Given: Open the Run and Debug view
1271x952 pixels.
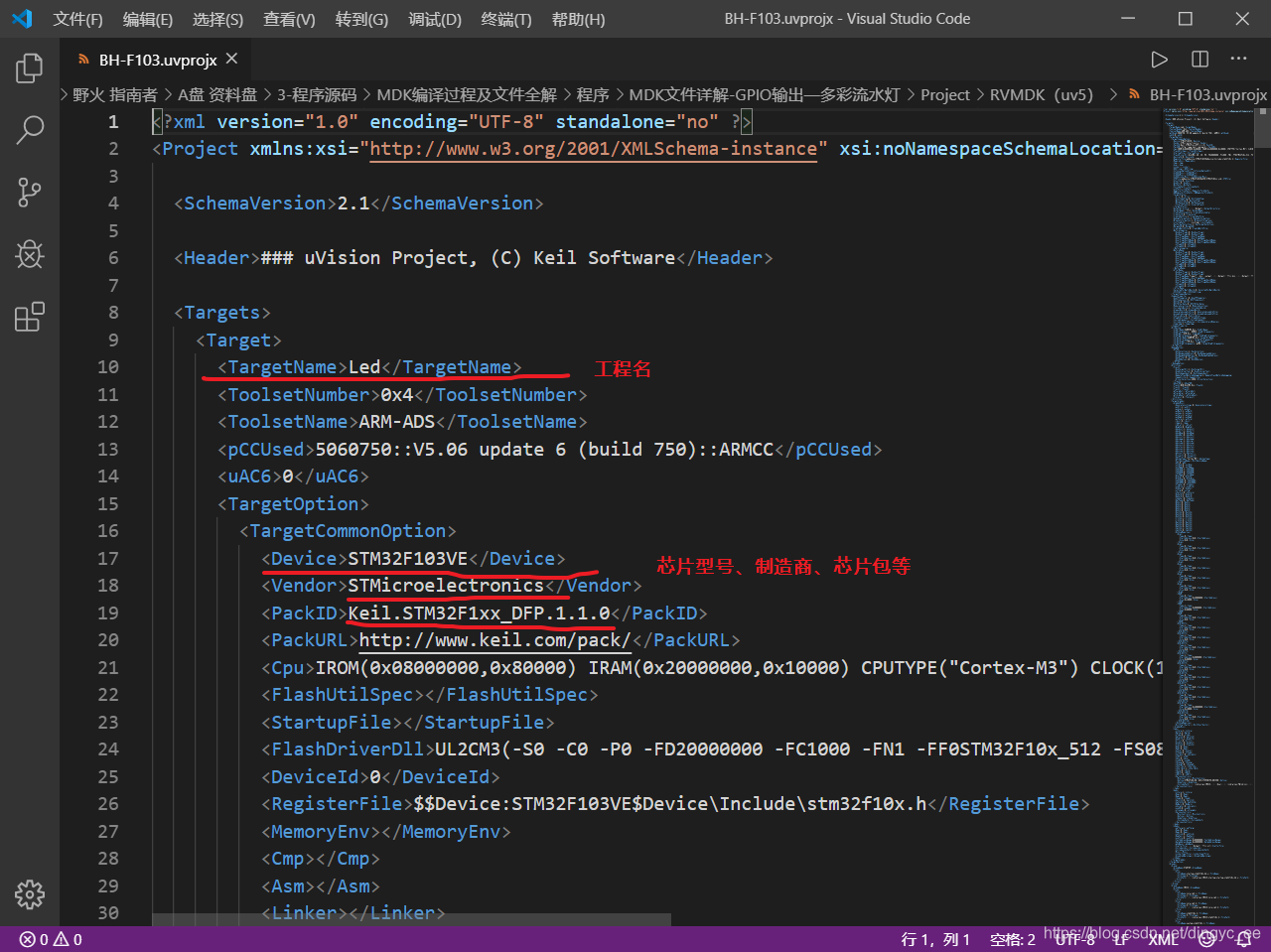Looking at the screenshot, I should [30, 254].
